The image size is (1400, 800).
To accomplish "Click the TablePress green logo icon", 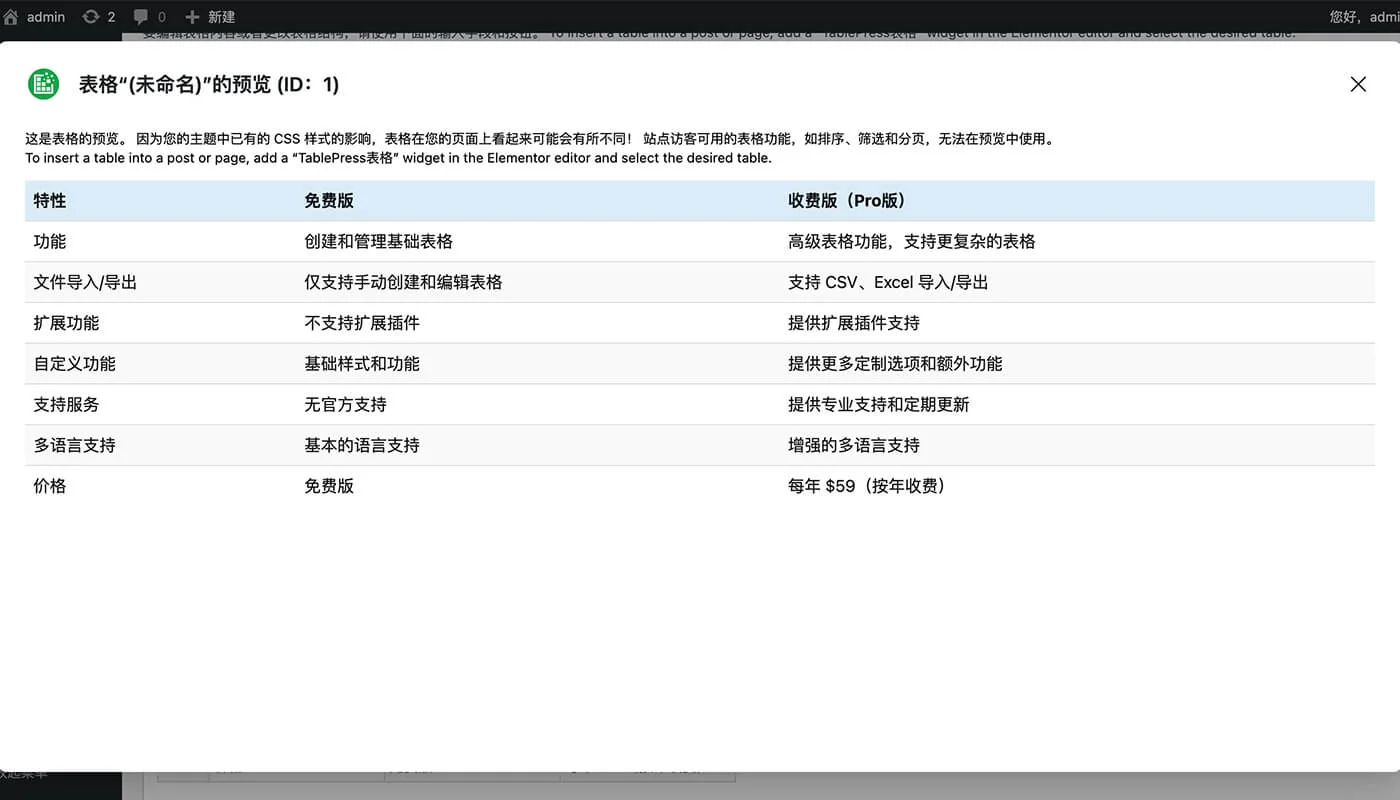I will pos(42,84).
